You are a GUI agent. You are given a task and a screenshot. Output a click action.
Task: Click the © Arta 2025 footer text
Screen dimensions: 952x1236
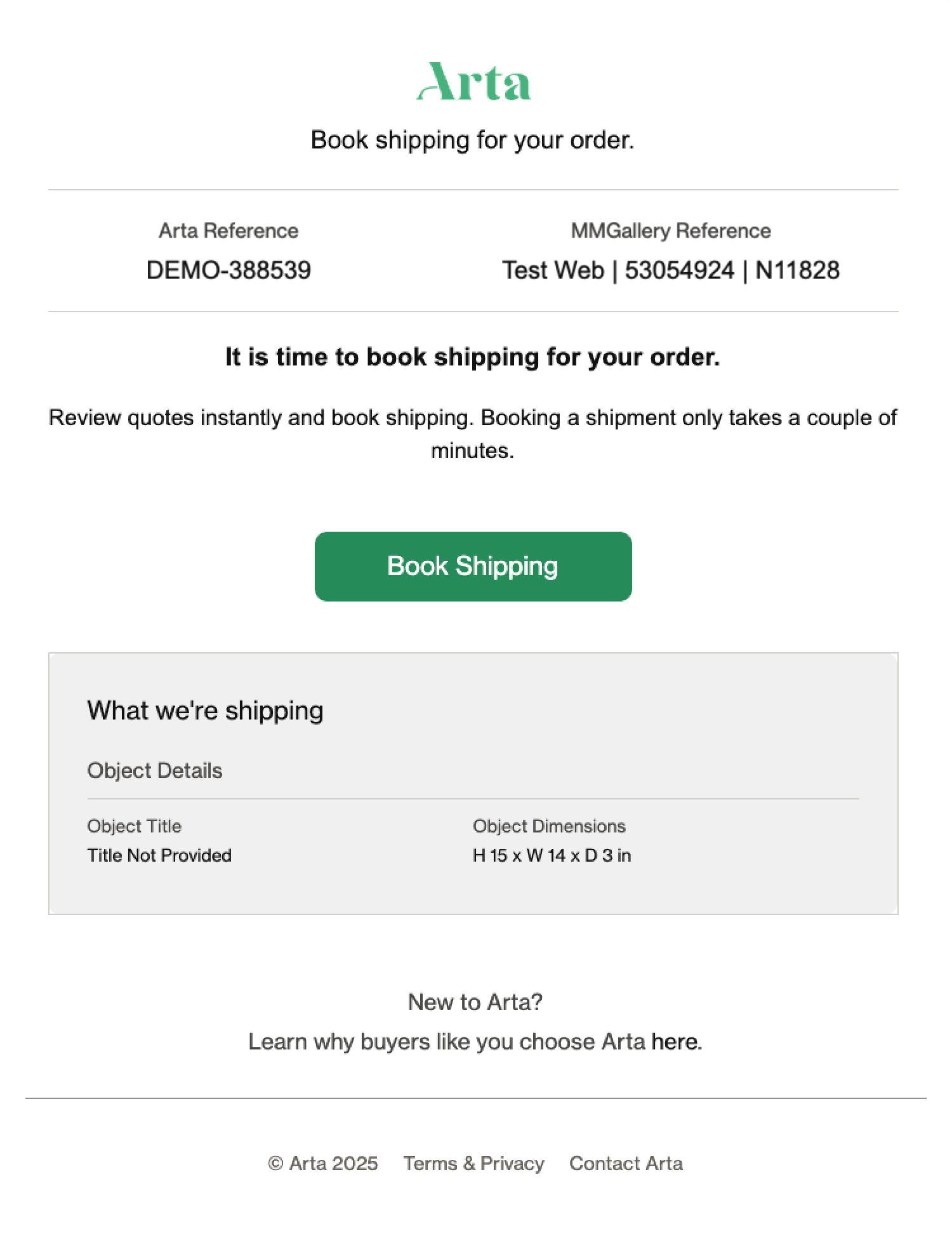tap(323, 1163)
